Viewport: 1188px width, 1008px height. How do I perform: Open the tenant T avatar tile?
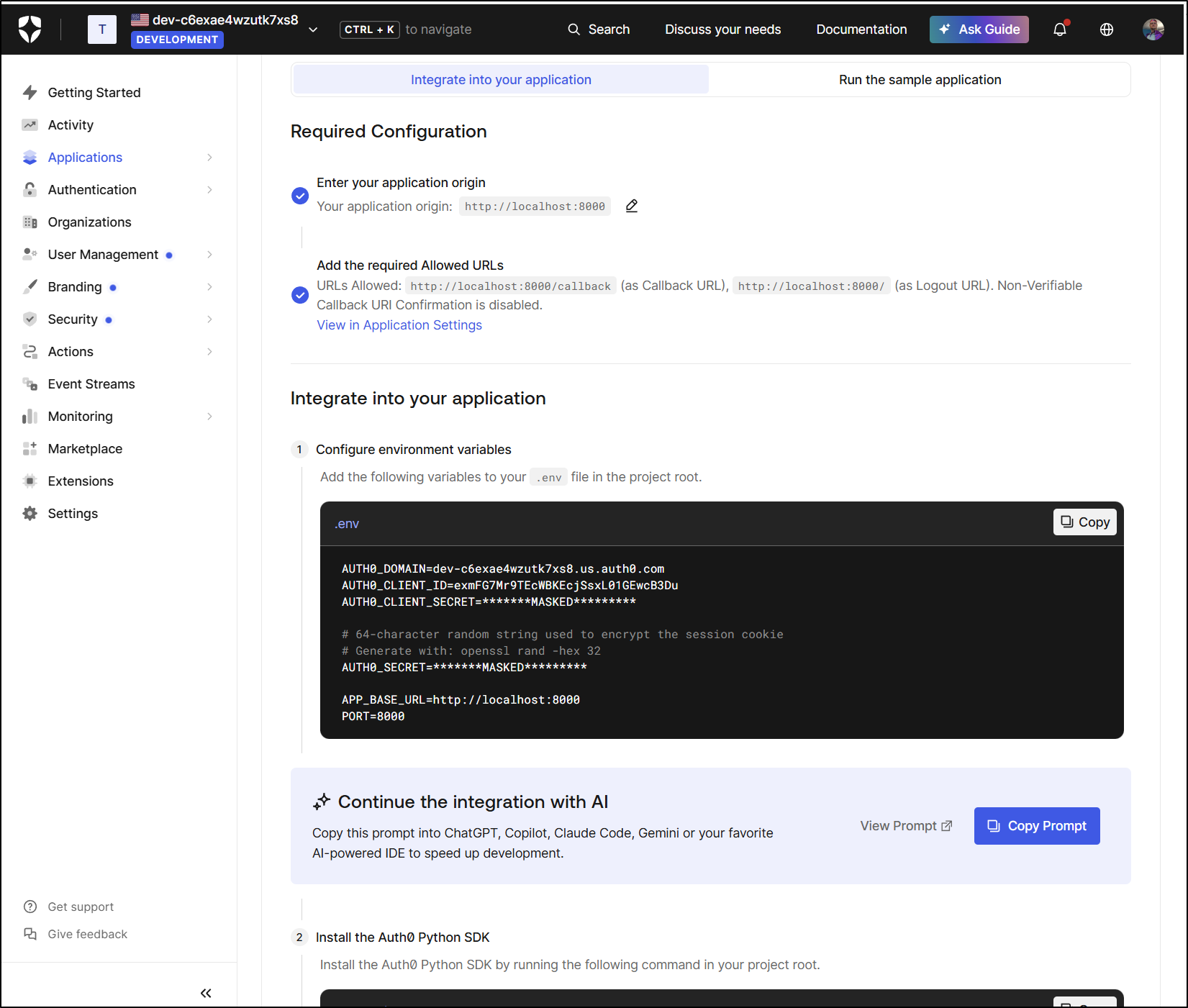[102, 29]
